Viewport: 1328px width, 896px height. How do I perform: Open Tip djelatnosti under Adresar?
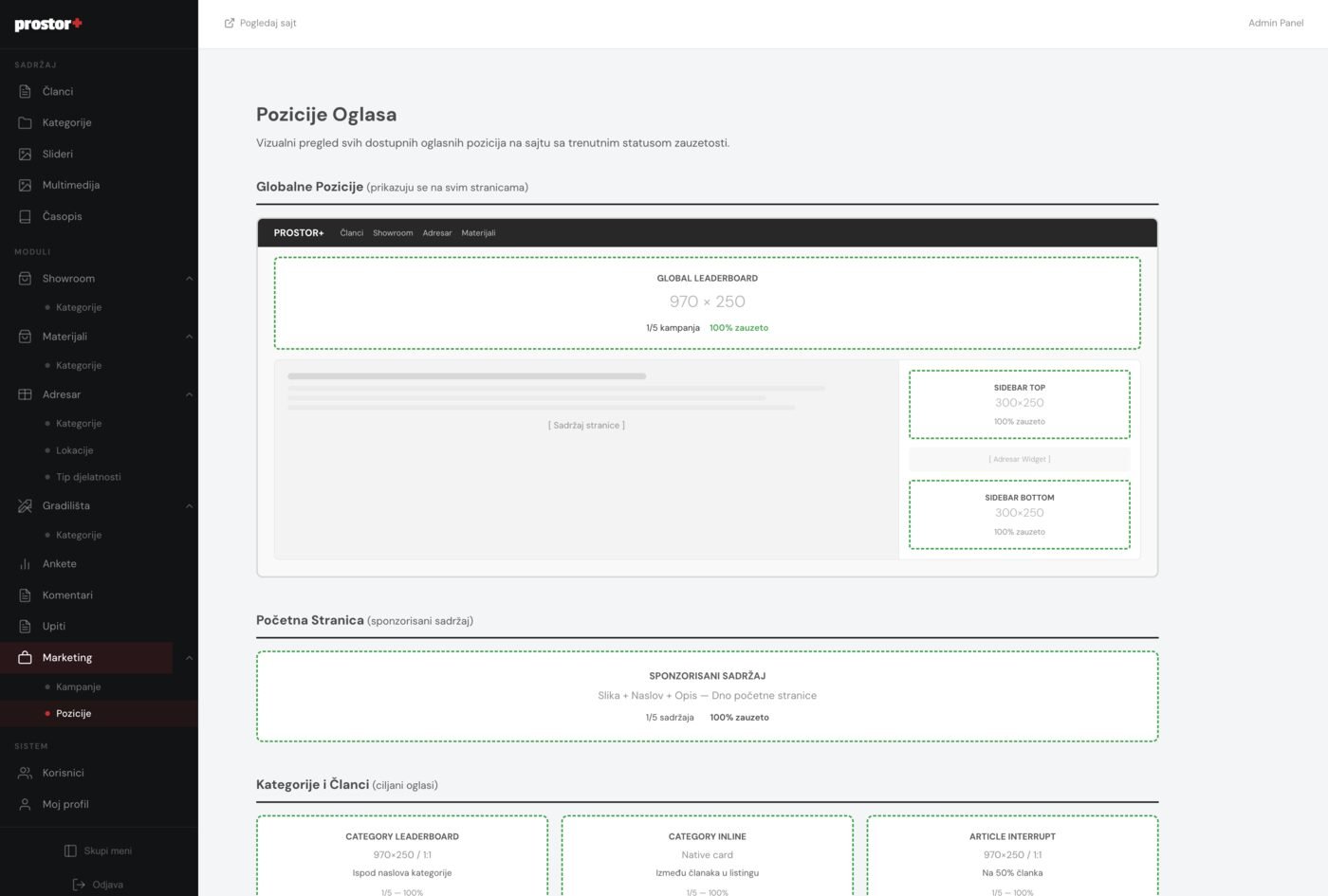coord(88,477)
